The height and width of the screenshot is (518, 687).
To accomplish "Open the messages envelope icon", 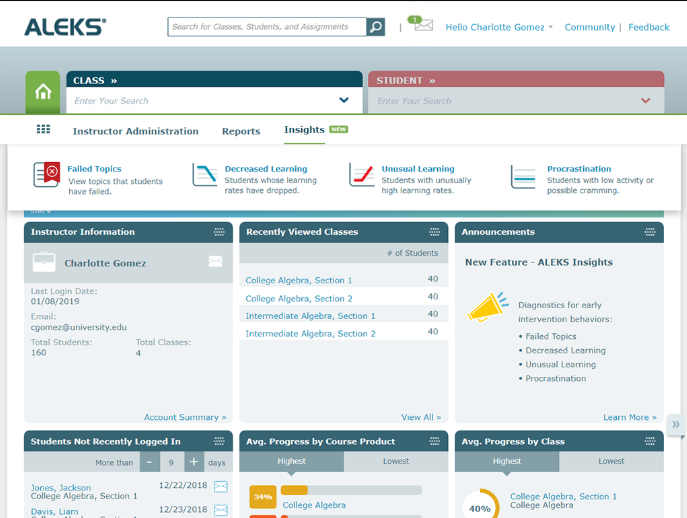I will pyautogui.click(x=423, y=25).
